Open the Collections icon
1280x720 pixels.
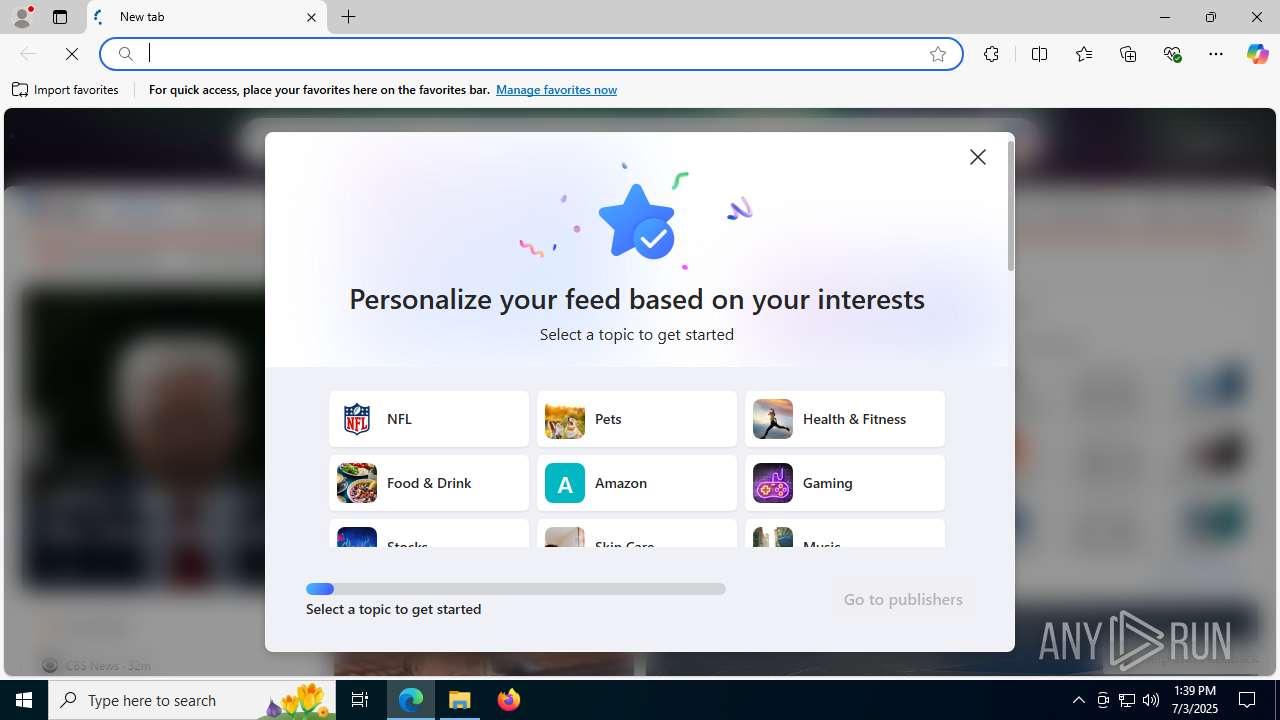click(1128, 54)
